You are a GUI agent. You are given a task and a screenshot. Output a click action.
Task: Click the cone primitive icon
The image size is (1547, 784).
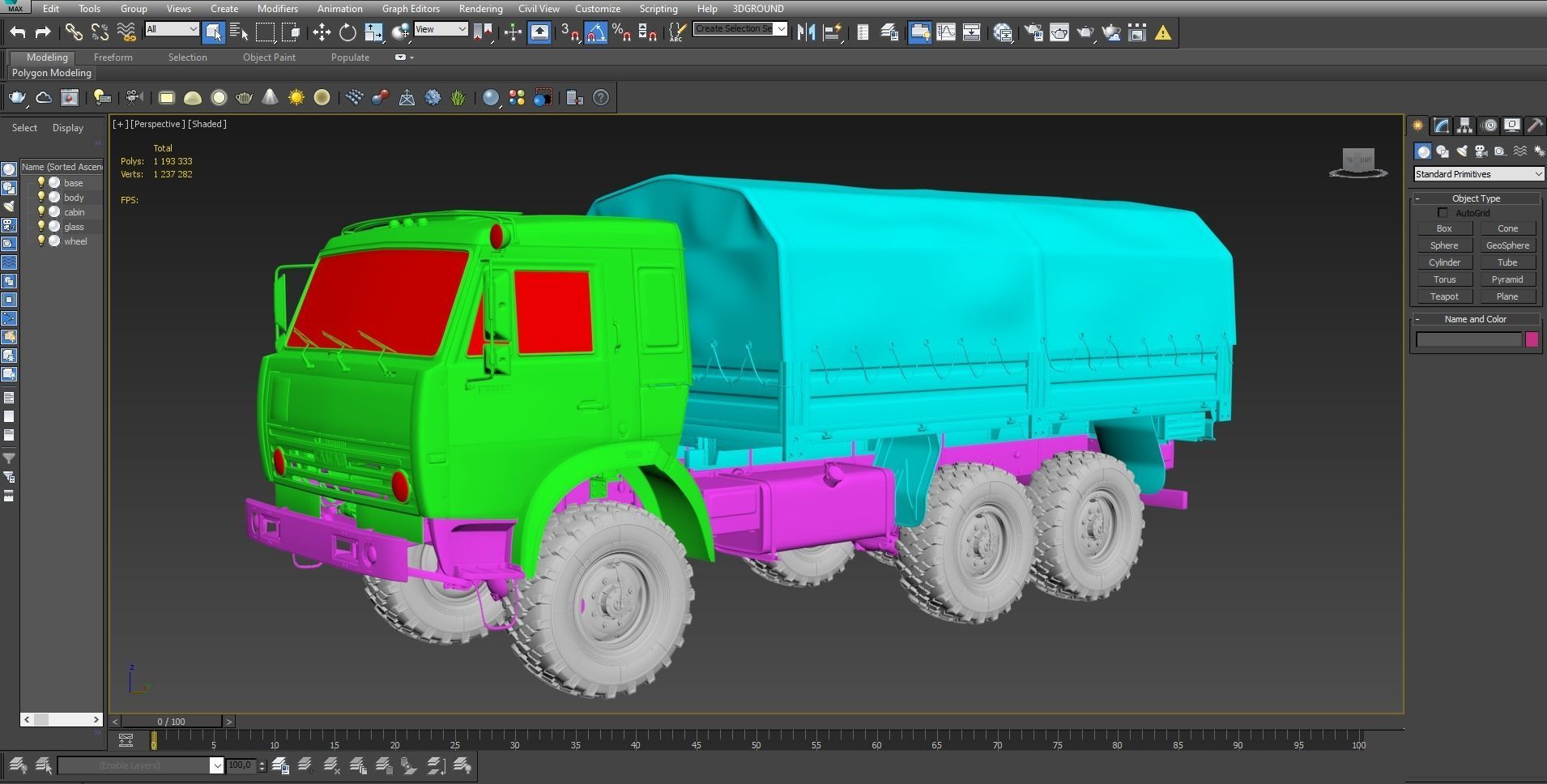[270, 98]
